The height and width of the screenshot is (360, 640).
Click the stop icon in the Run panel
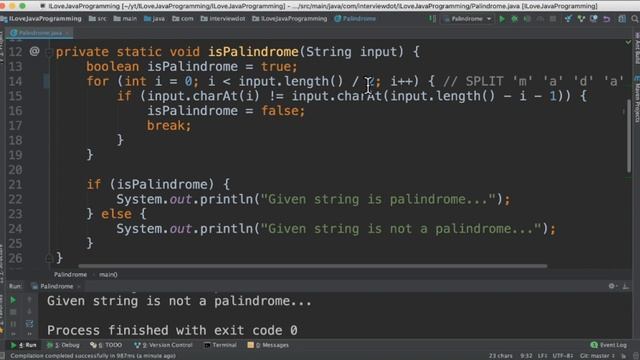(x=13, y=312)
